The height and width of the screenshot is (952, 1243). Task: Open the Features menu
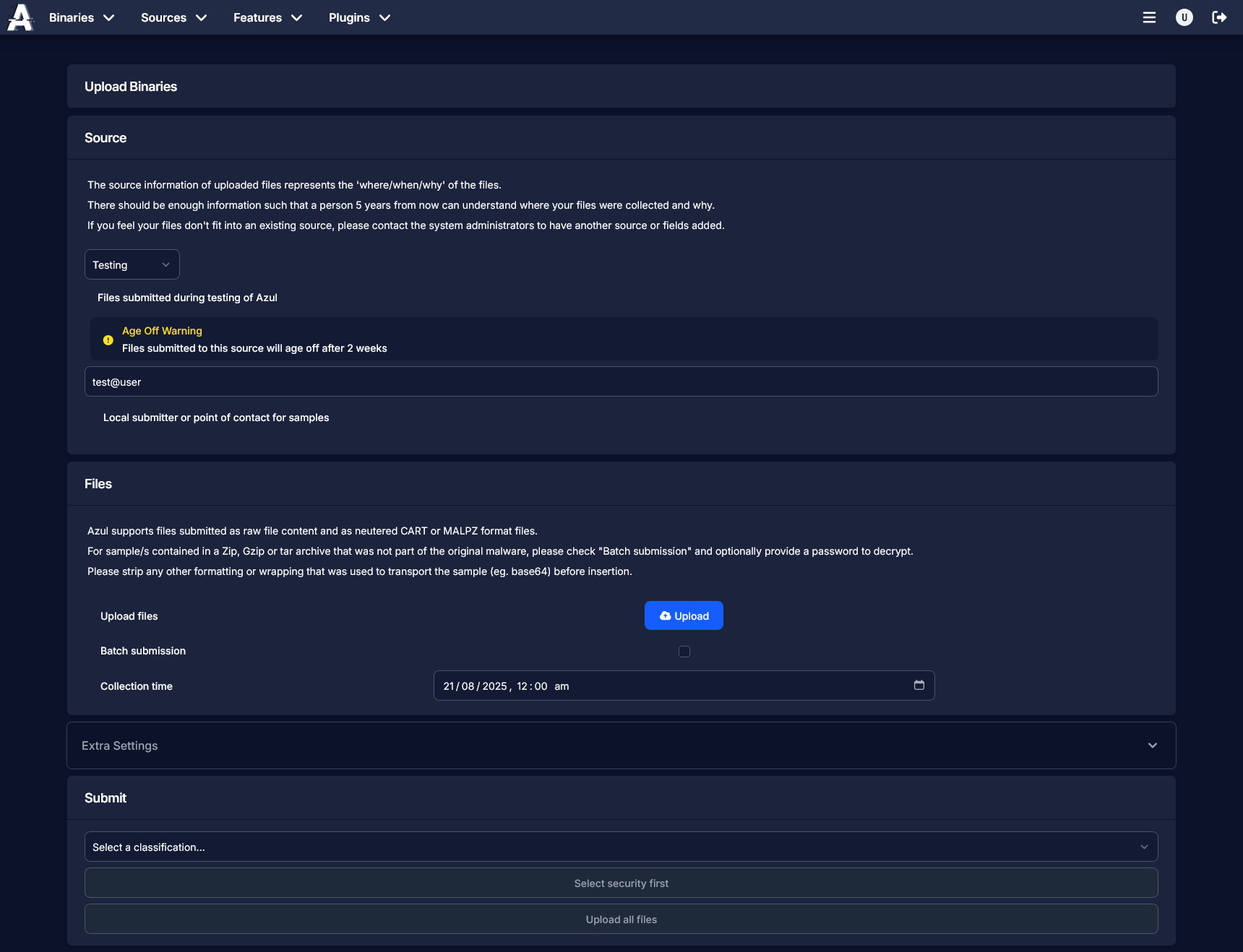click(x=267, y=17)
